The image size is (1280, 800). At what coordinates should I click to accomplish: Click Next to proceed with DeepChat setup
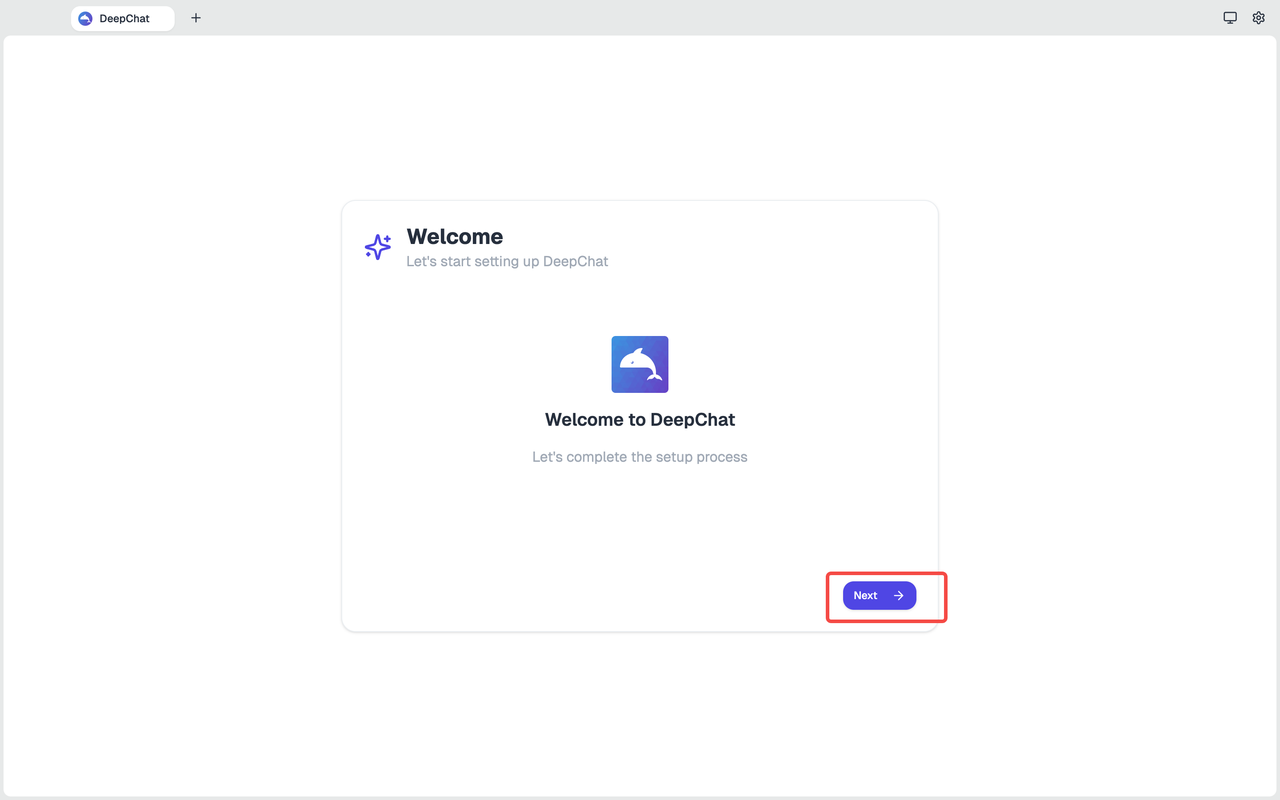click(878, 595)
